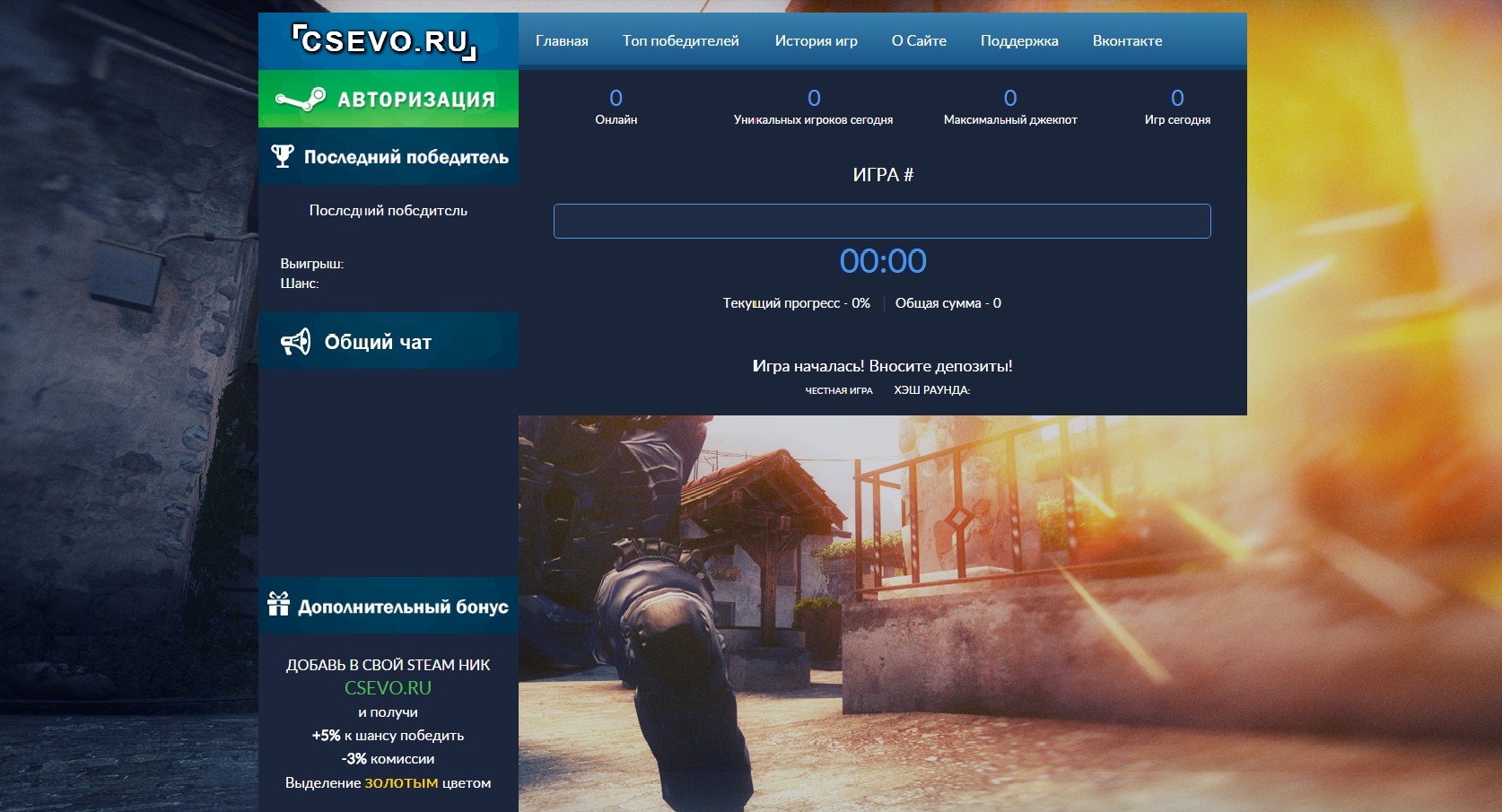Click the Игр сегодня label
Viewport: 1502px width, 812px height.
pos(1177,119)
